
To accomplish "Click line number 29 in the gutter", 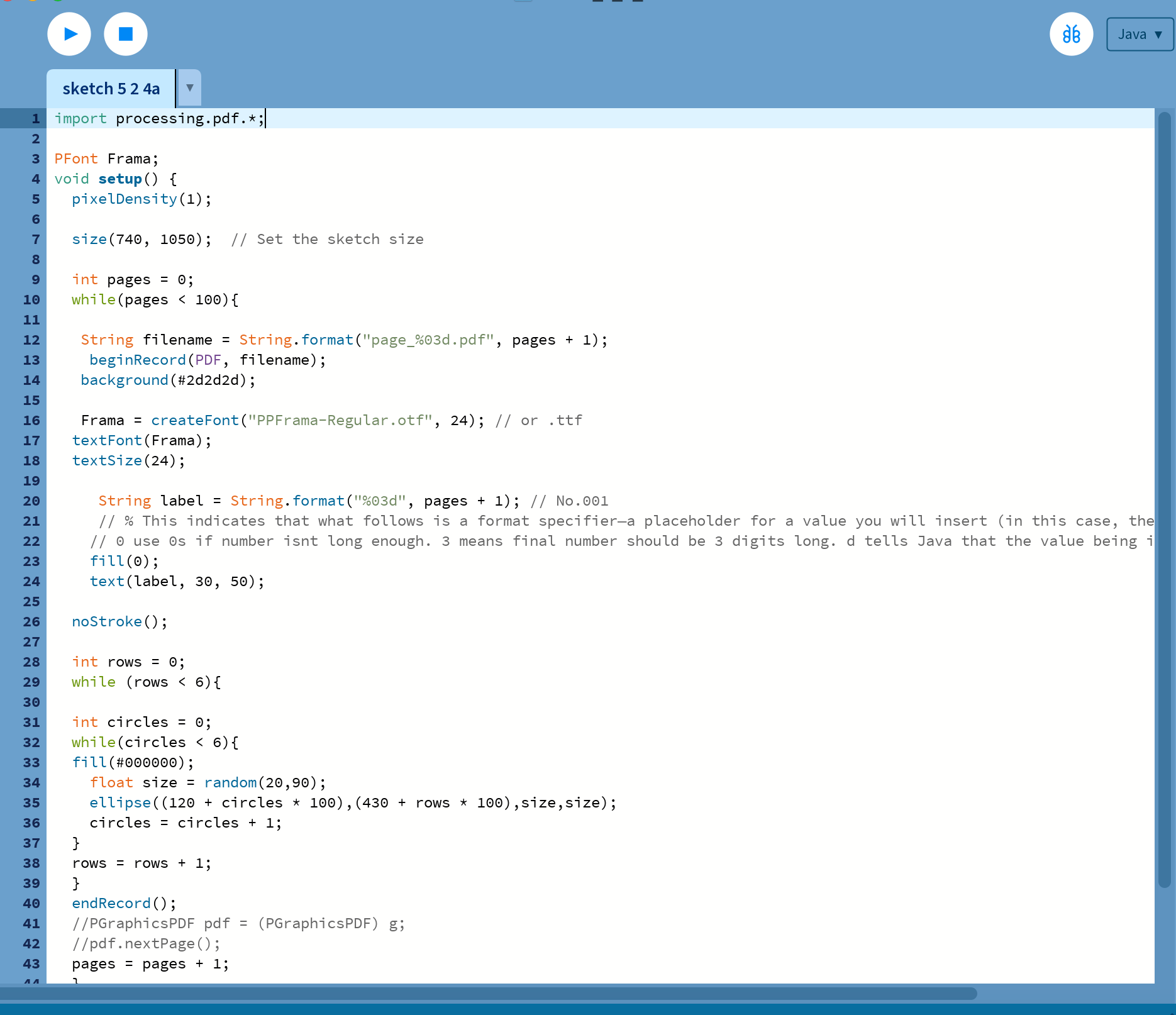I will (31, 682).
